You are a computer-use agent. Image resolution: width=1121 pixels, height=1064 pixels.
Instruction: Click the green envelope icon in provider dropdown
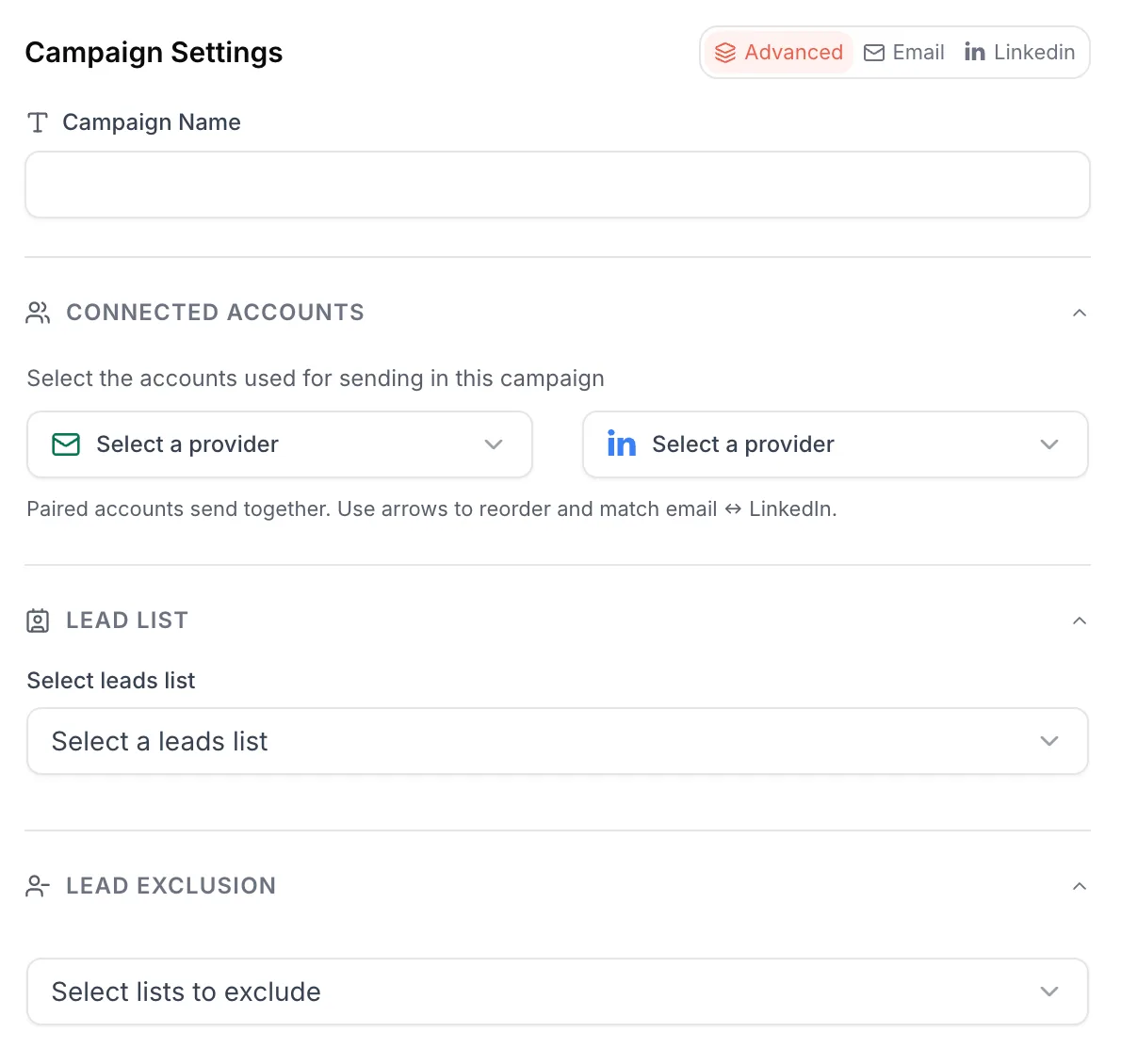pyautogui.click(x=66, y=444)
